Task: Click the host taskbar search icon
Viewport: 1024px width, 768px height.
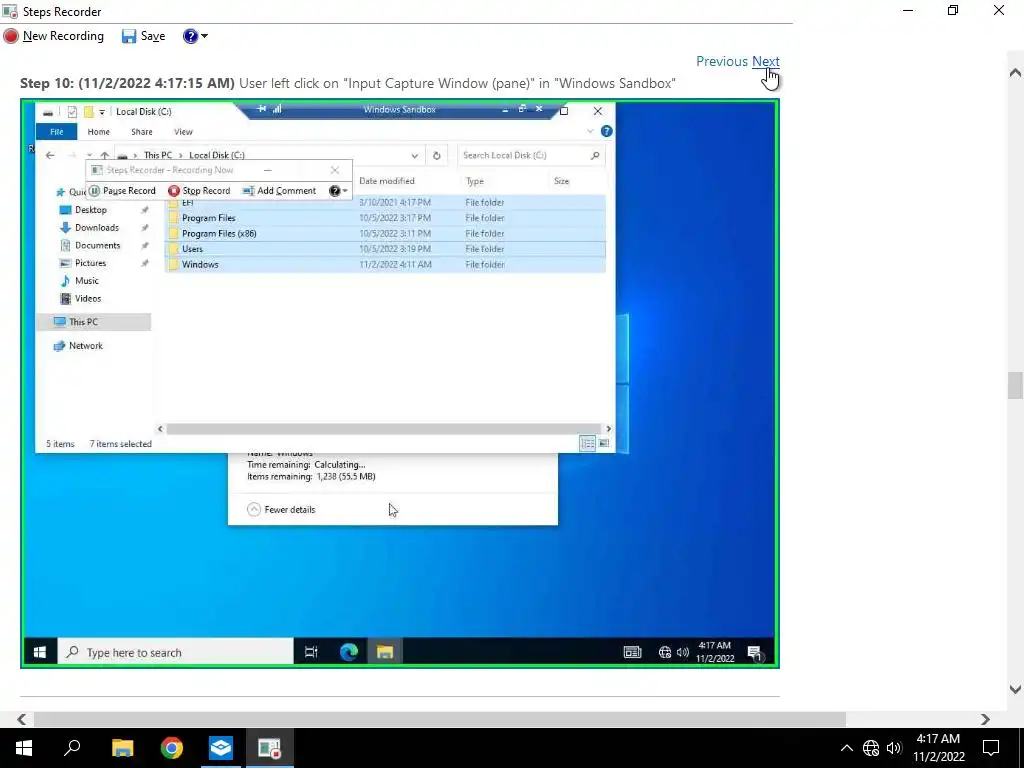Action: [x=72, y=748]
